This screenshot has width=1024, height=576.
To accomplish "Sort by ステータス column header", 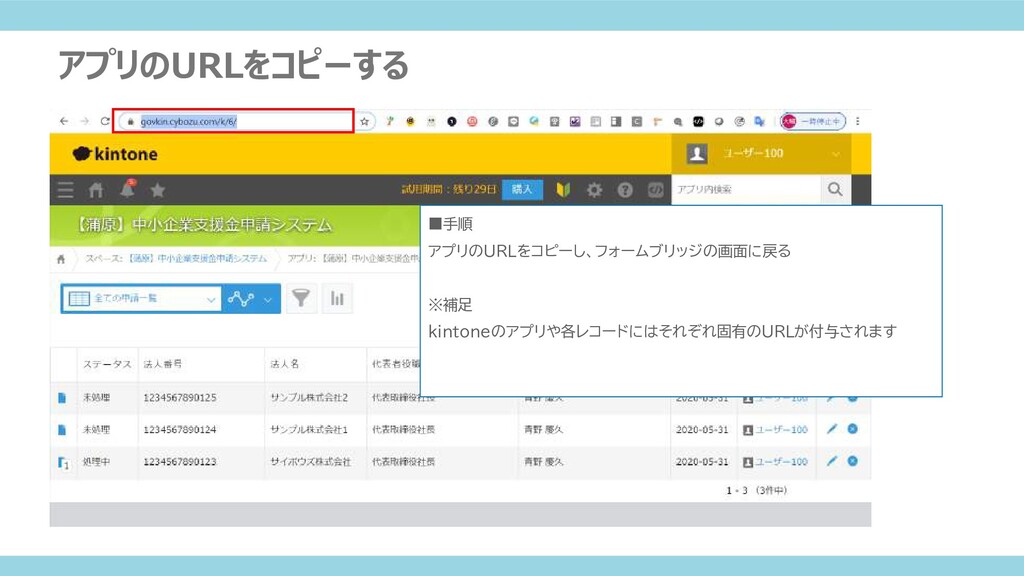I will pos(107,364).
